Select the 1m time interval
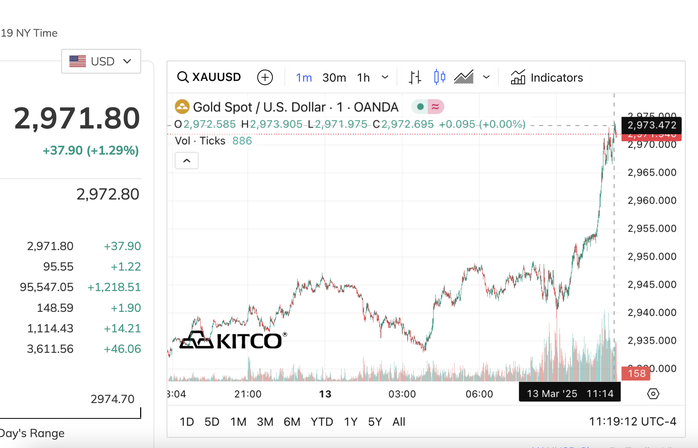 [x=304, y=77]
